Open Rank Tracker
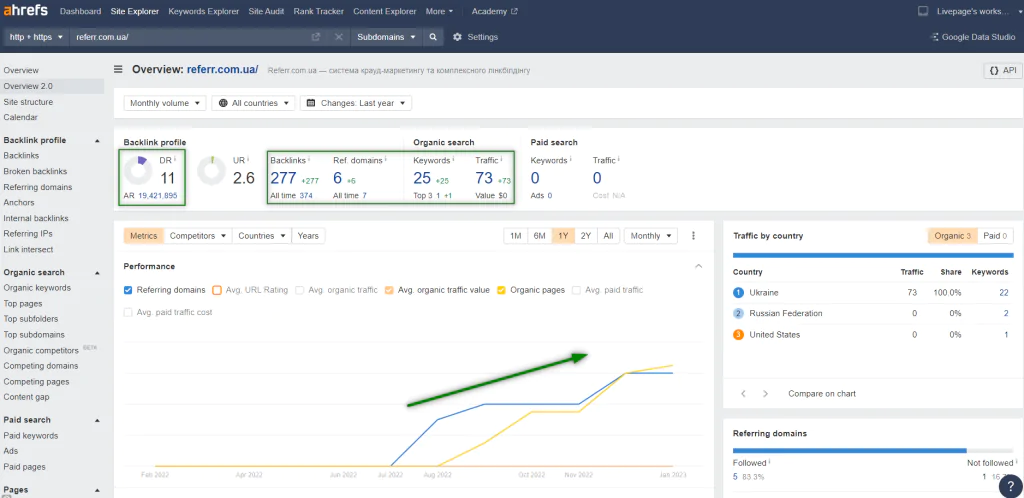Viewport: 1024px width, 498px height. tap(319, 11)
